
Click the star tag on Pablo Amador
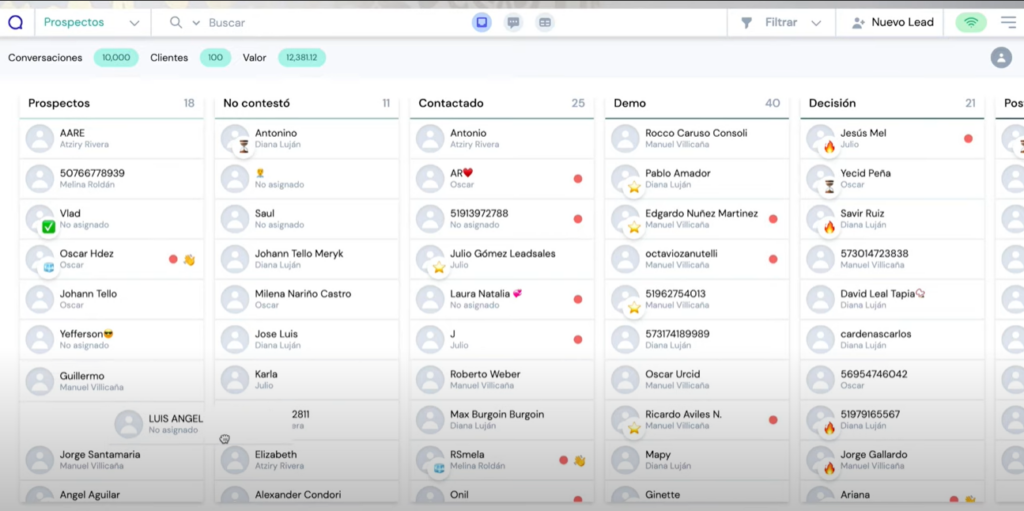click(634, 187)
